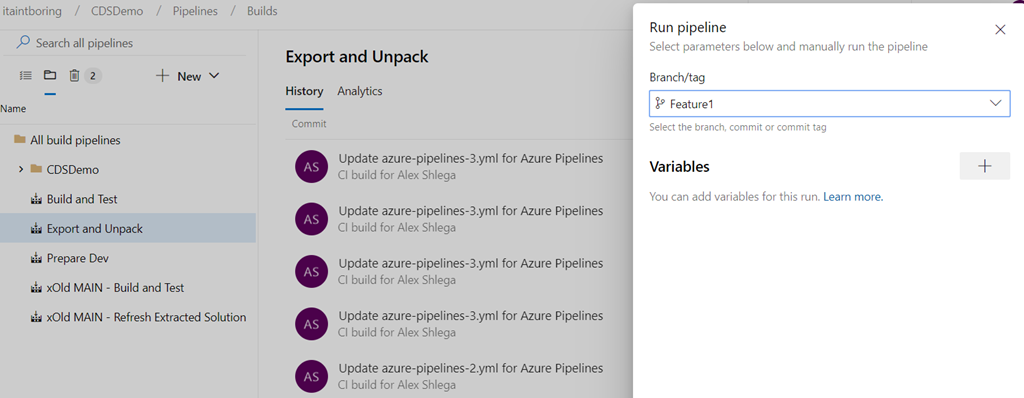Click xOld MAIN - Refresh Extracted Solution icon

[x=37, y=318]
